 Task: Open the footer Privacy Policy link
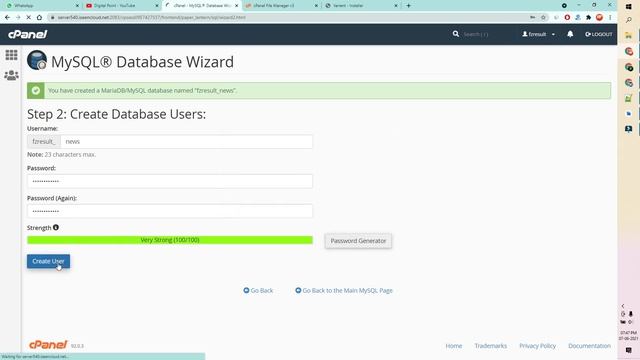pyautogui.click(x=538, y=346)
